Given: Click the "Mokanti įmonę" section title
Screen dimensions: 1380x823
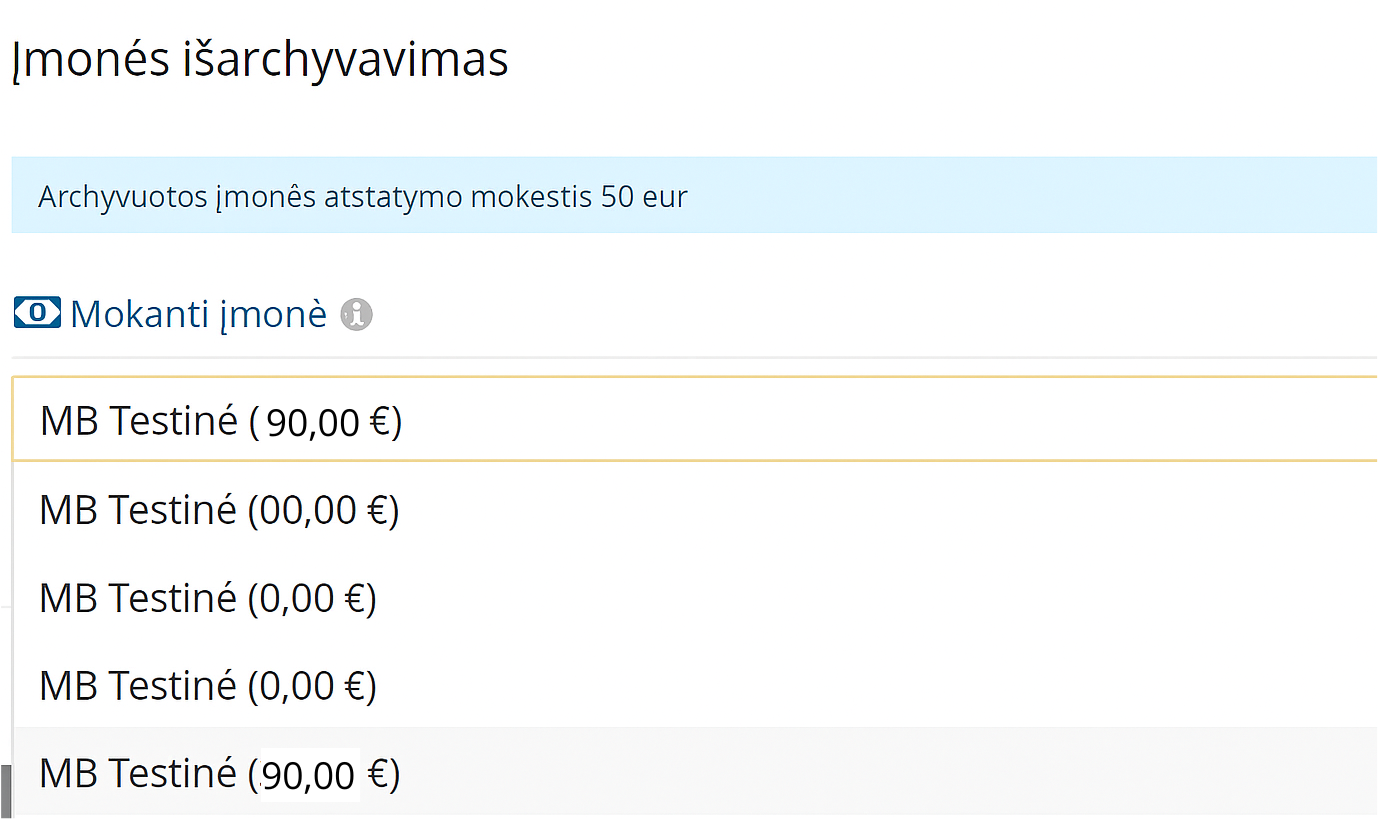Looking at the screenshot, I should click(x=198, y=314).
